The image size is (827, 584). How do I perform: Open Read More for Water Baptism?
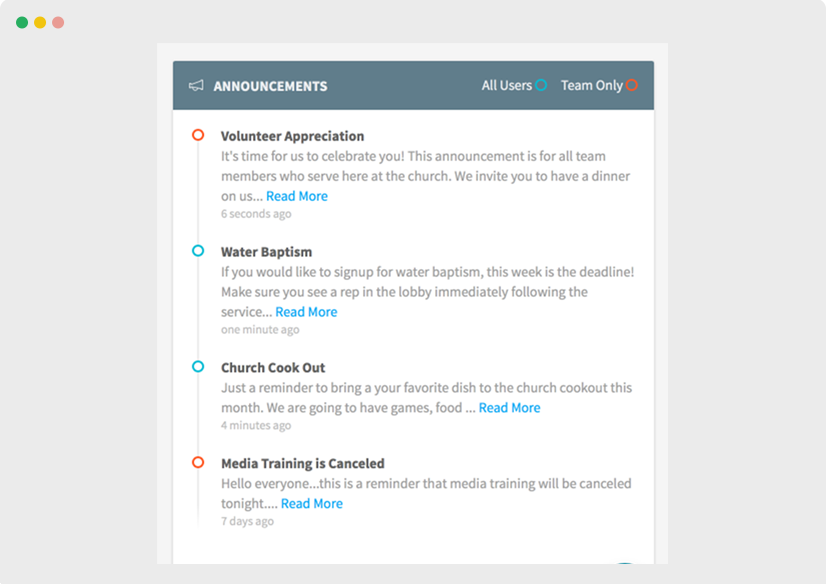pos(306,312)
